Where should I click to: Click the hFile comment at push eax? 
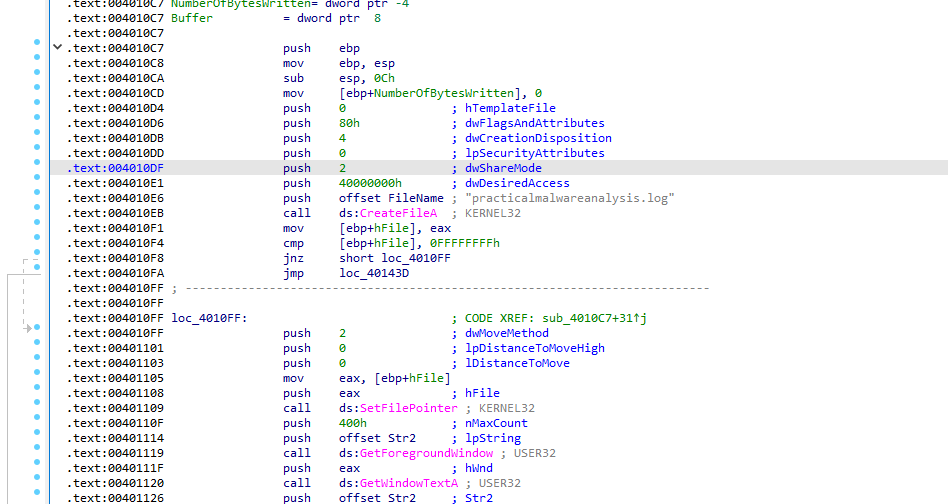[482, 393]
